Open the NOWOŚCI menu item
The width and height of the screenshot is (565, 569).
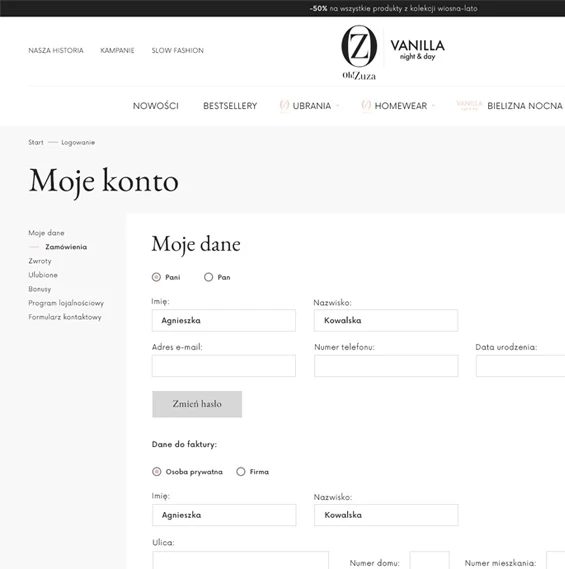(x=156, y=106)
